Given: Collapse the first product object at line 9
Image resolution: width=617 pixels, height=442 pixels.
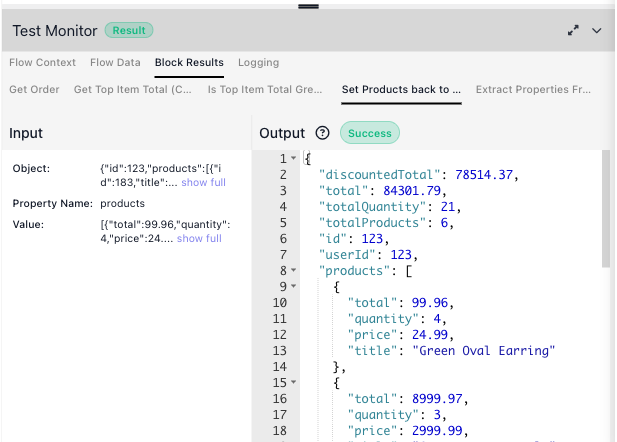Looking at the screenshot, I should (x=294, y=286).
